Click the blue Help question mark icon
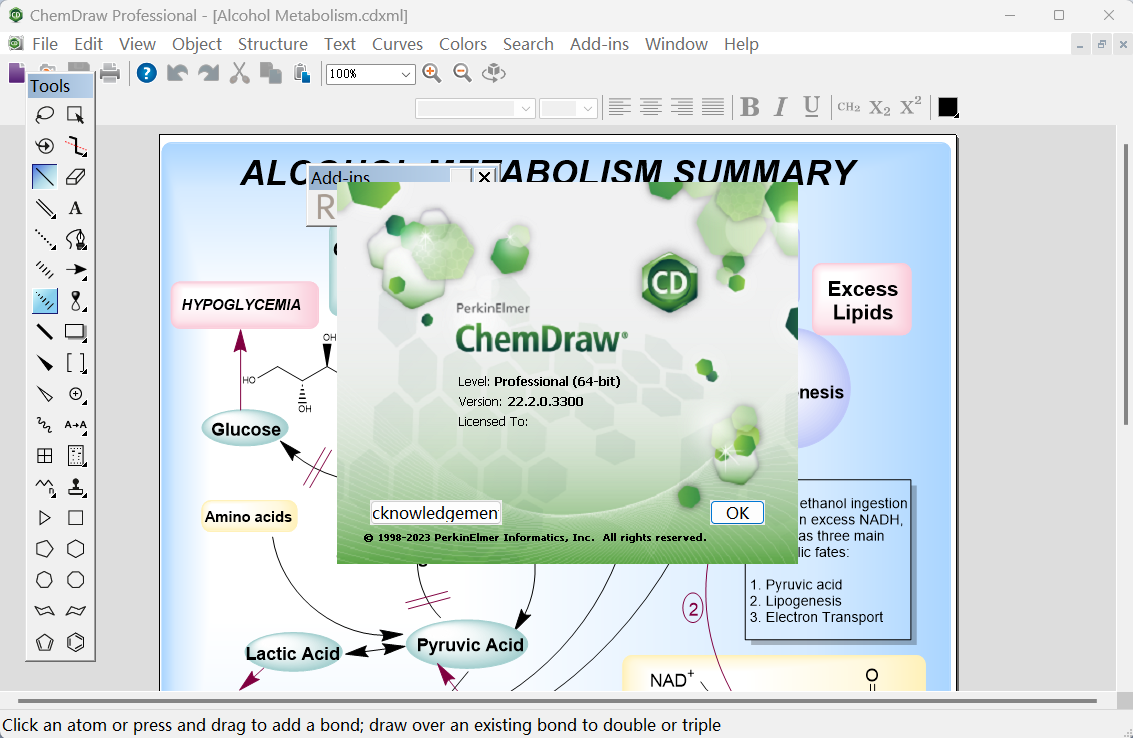The width and height of the screenshot is (1133, 738). (x=147, y=73)
